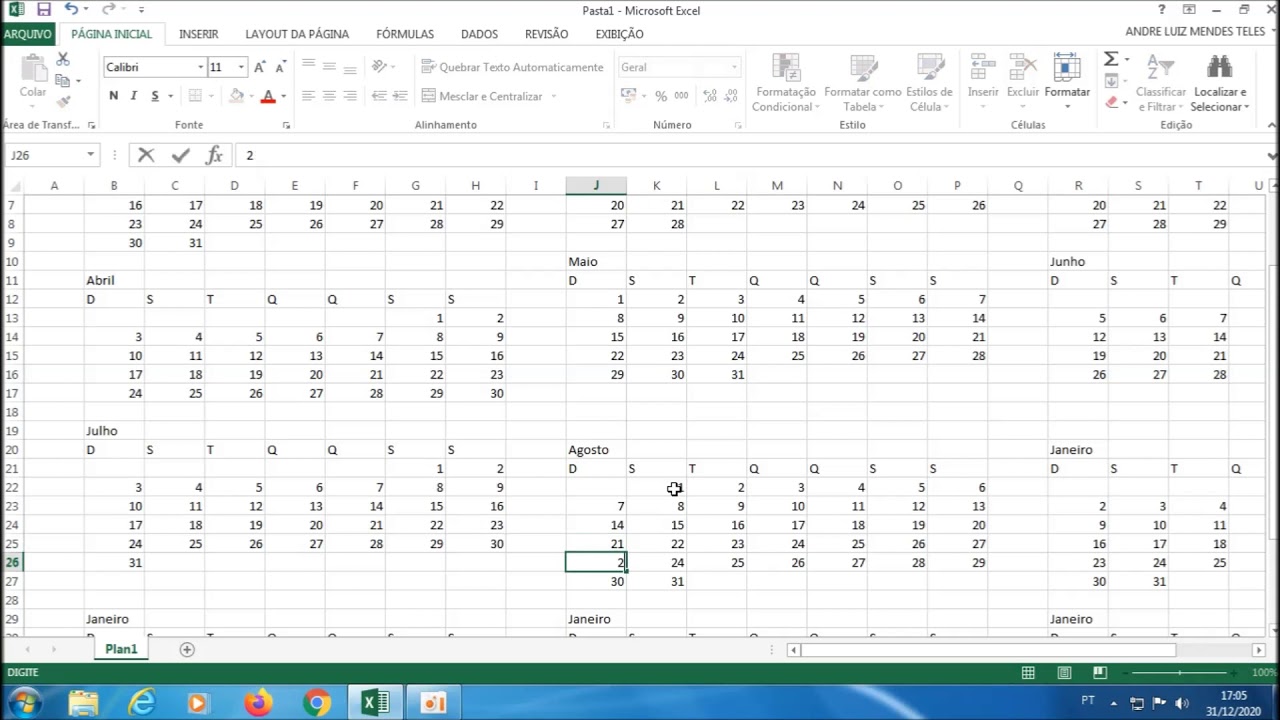Click the Cut scissors icon
Viewport: 1280px width, 720px height.
63,60
